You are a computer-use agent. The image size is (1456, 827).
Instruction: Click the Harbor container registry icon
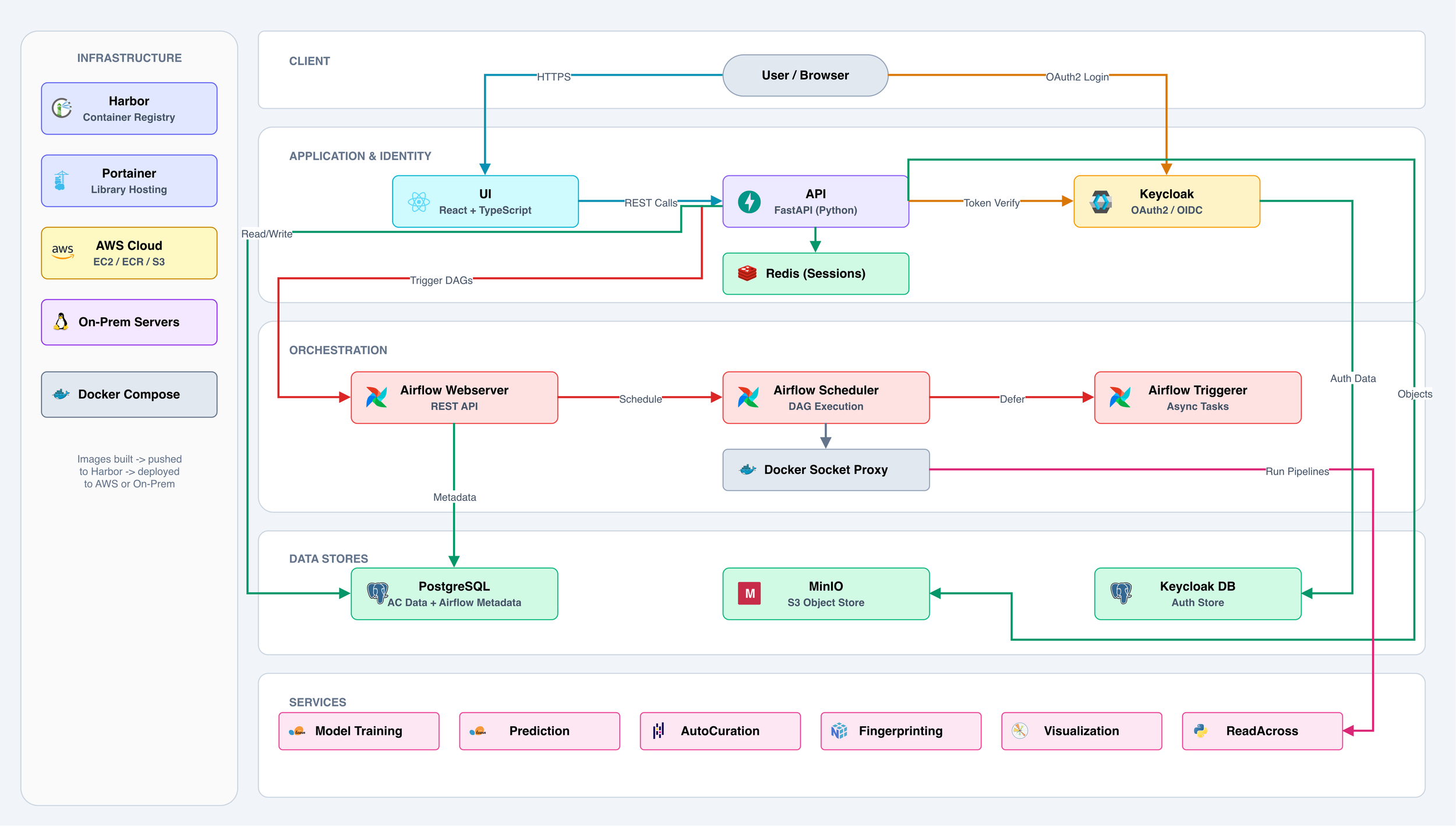(x=62, y=108)
